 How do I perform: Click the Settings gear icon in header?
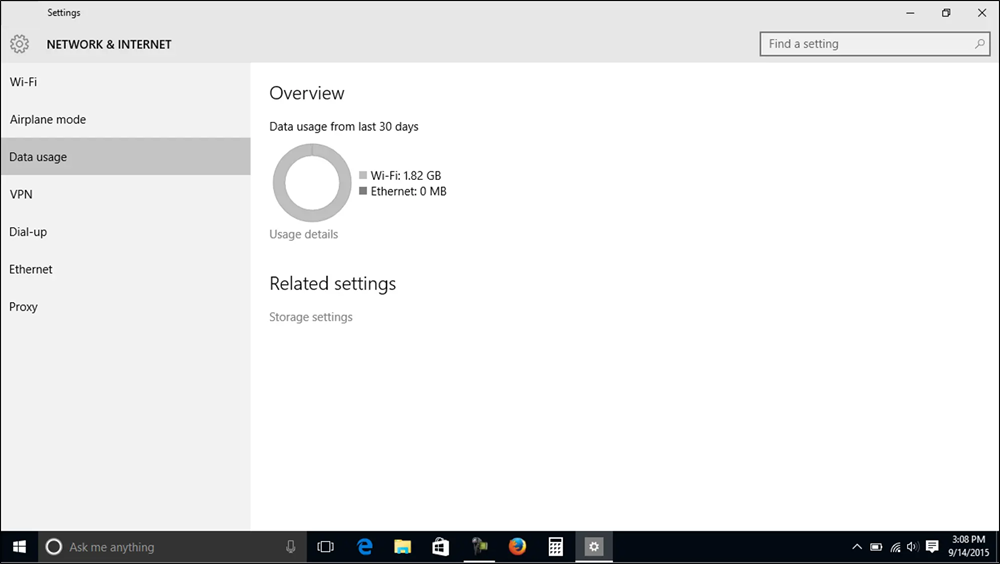[x=19, y=44]
